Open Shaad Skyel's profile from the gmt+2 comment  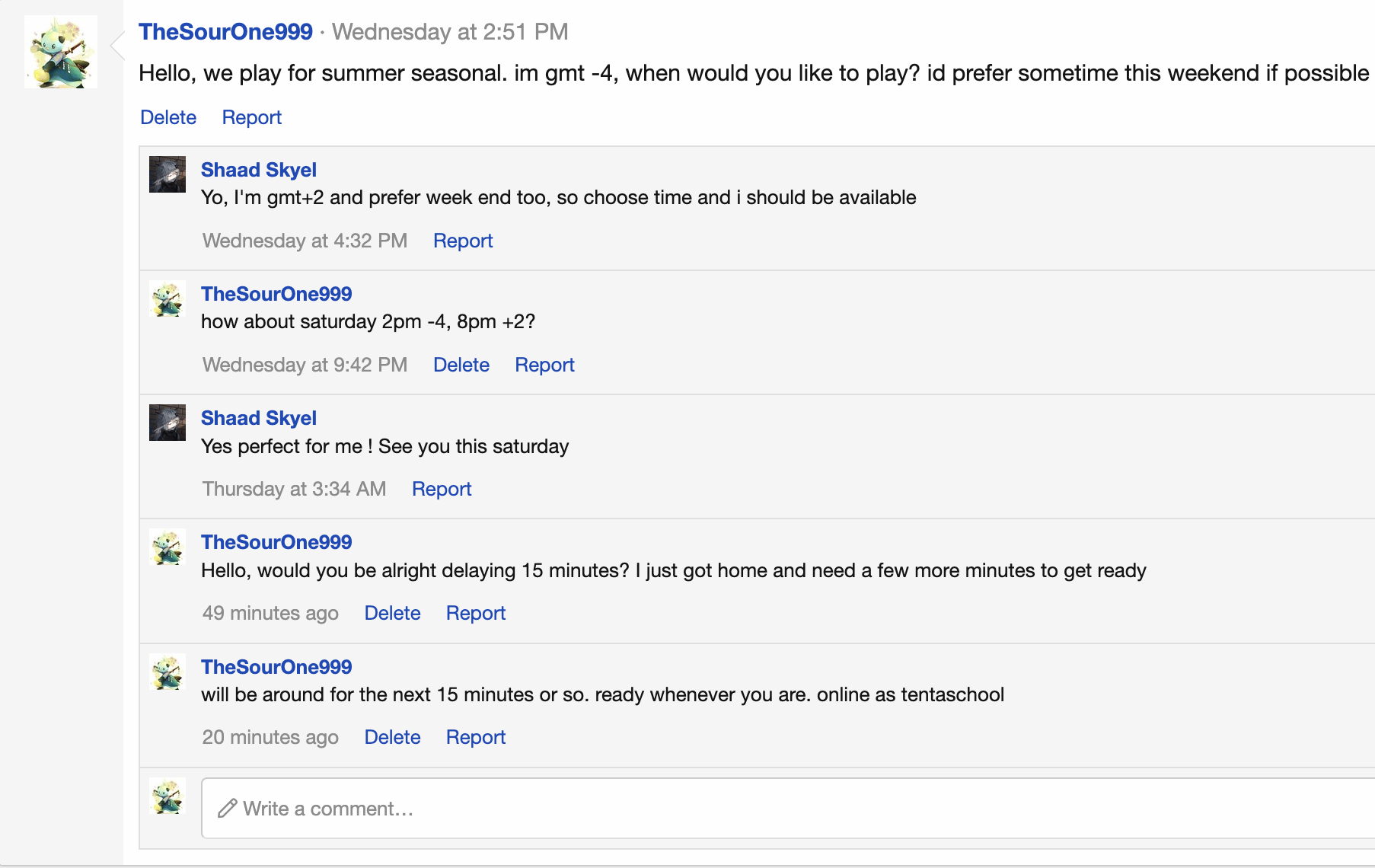258,170
